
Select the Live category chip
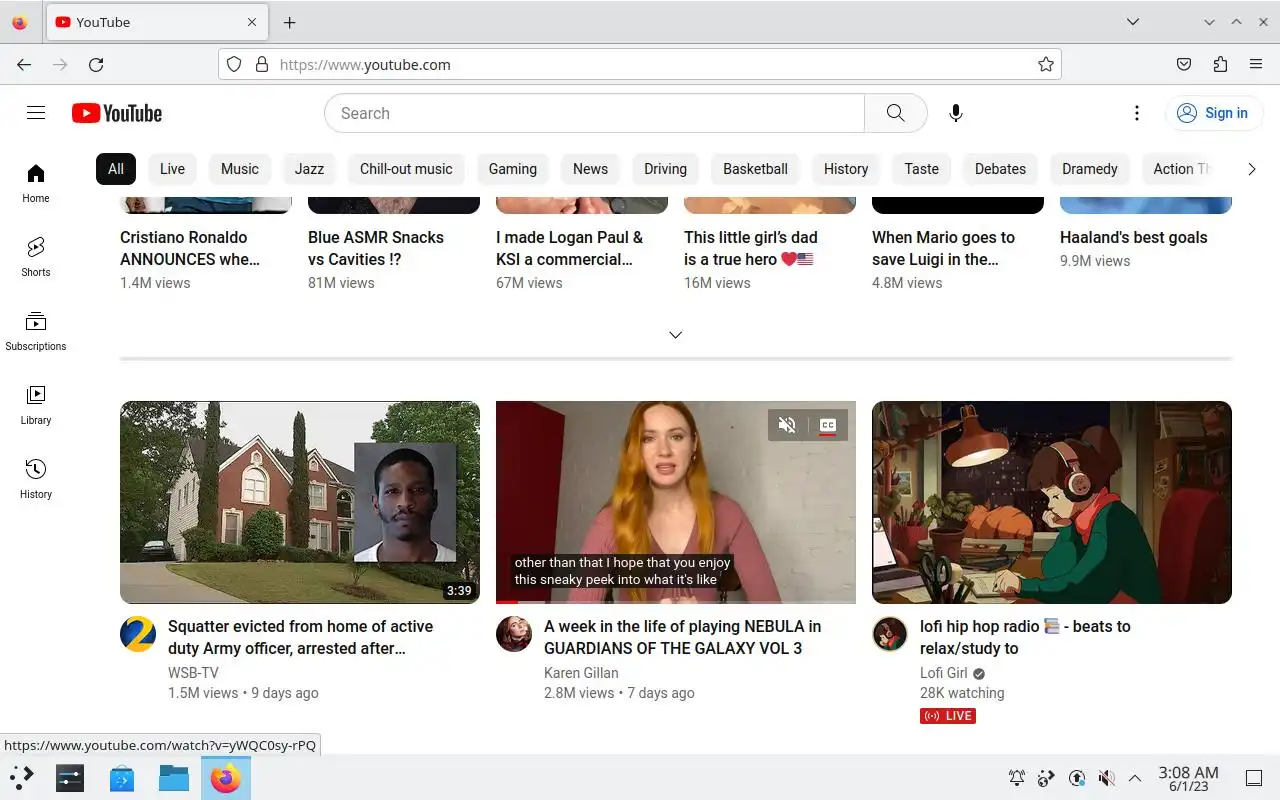172,169
